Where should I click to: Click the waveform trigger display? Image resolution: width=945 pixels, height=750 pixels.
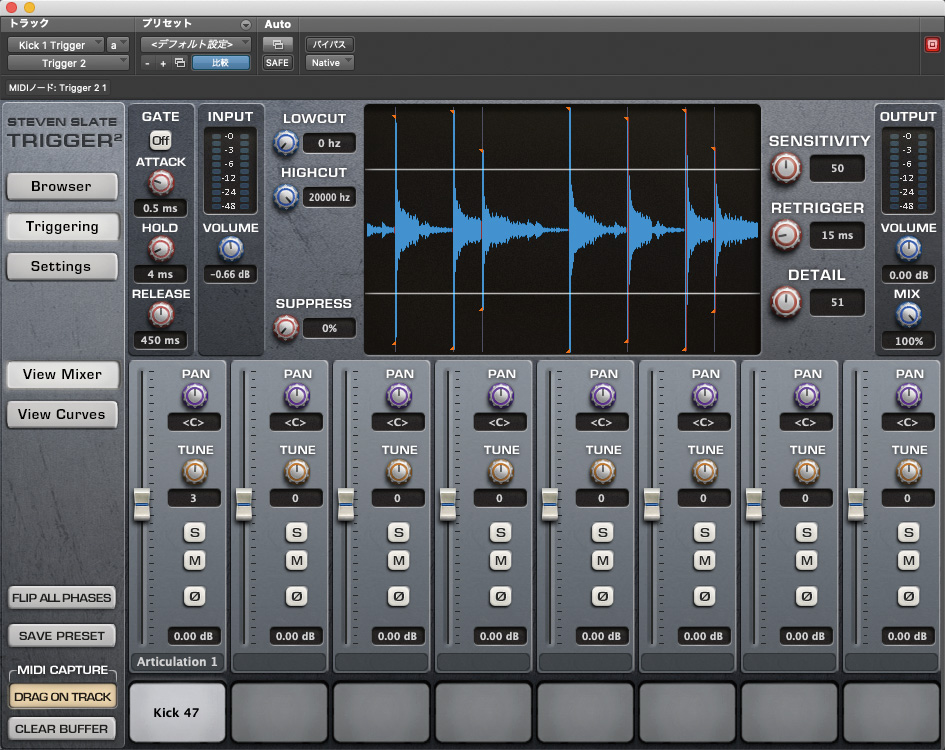562,229
